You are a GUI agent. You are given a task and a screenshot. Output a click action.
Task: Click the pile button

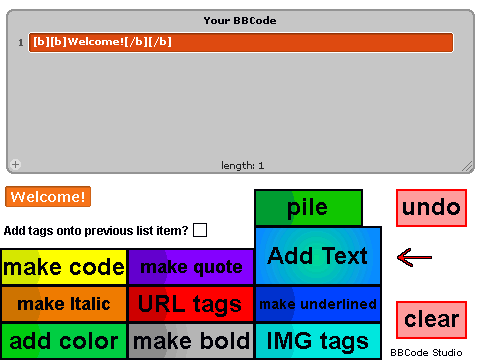tap(308, 208)
